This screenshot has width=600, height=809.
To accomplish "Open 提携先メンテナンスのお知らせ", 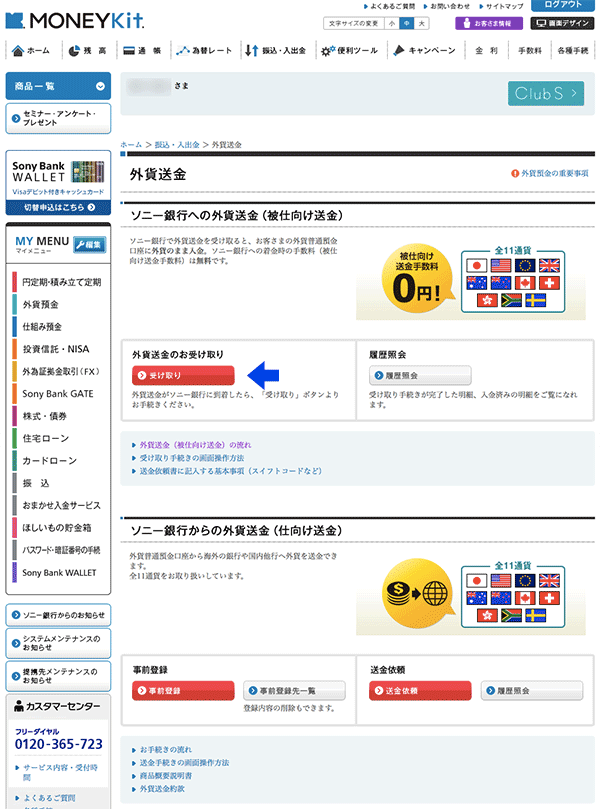I will click(58, 676).
